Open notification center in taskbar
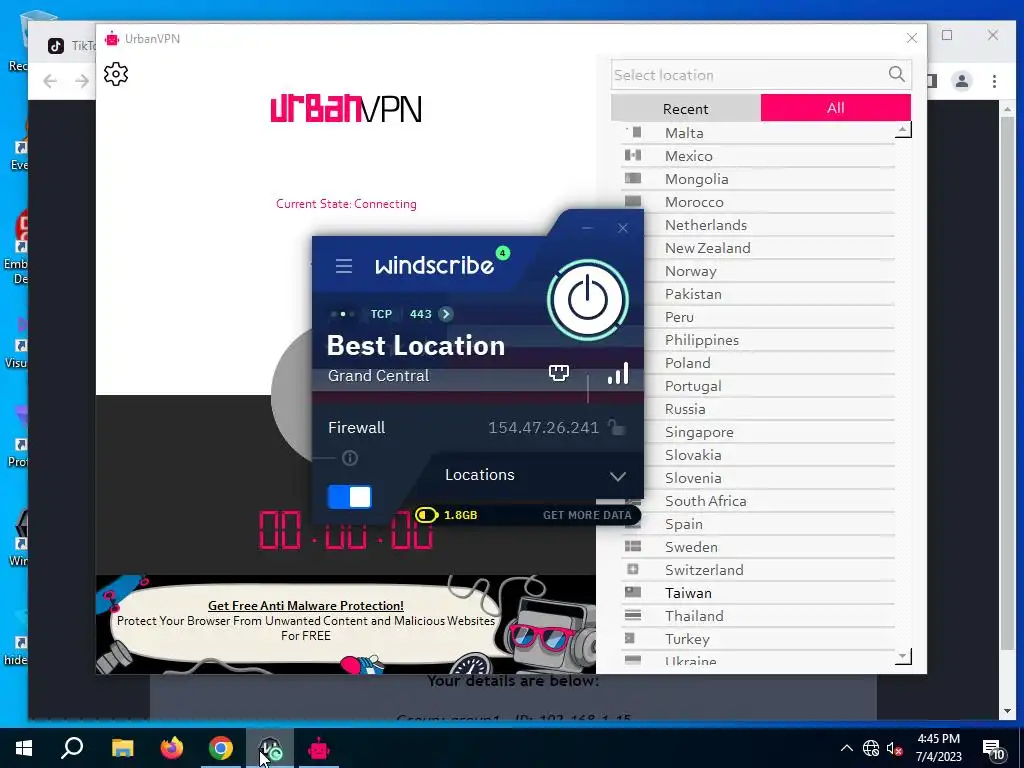 (x=993, y=749)
